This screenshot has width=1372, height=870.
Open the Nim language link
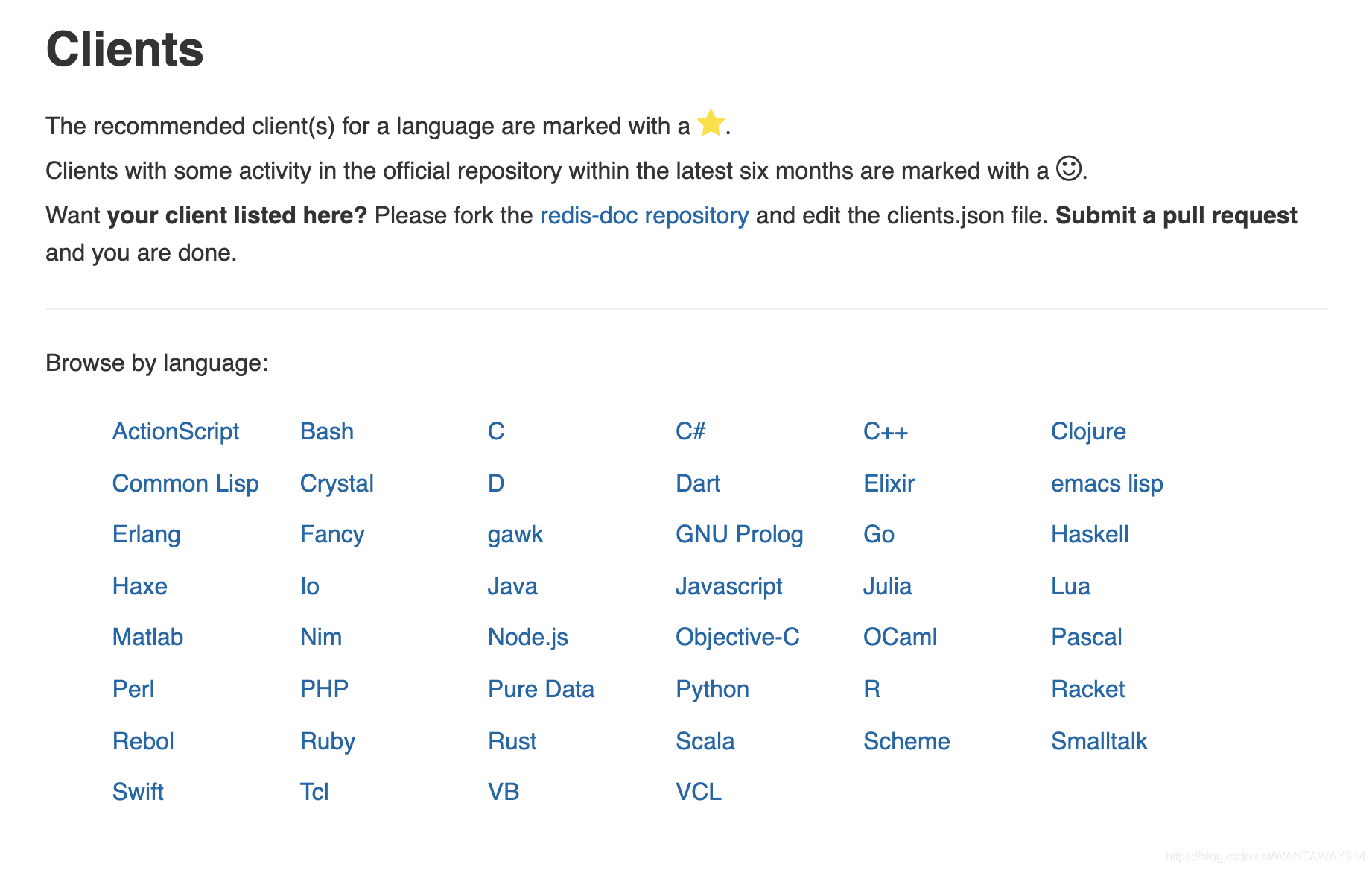coord(321,637)
